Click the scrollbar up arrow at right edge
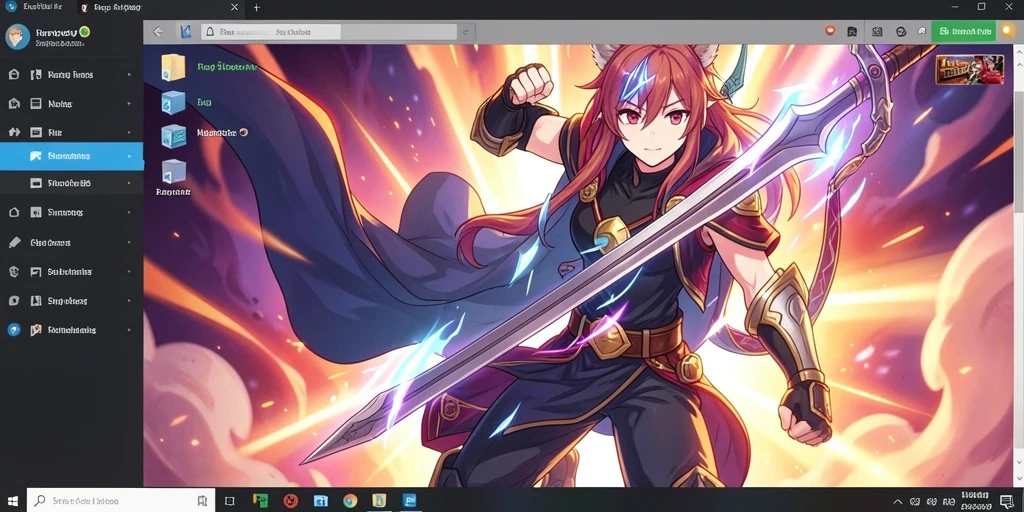 (x=1019, y=52)
